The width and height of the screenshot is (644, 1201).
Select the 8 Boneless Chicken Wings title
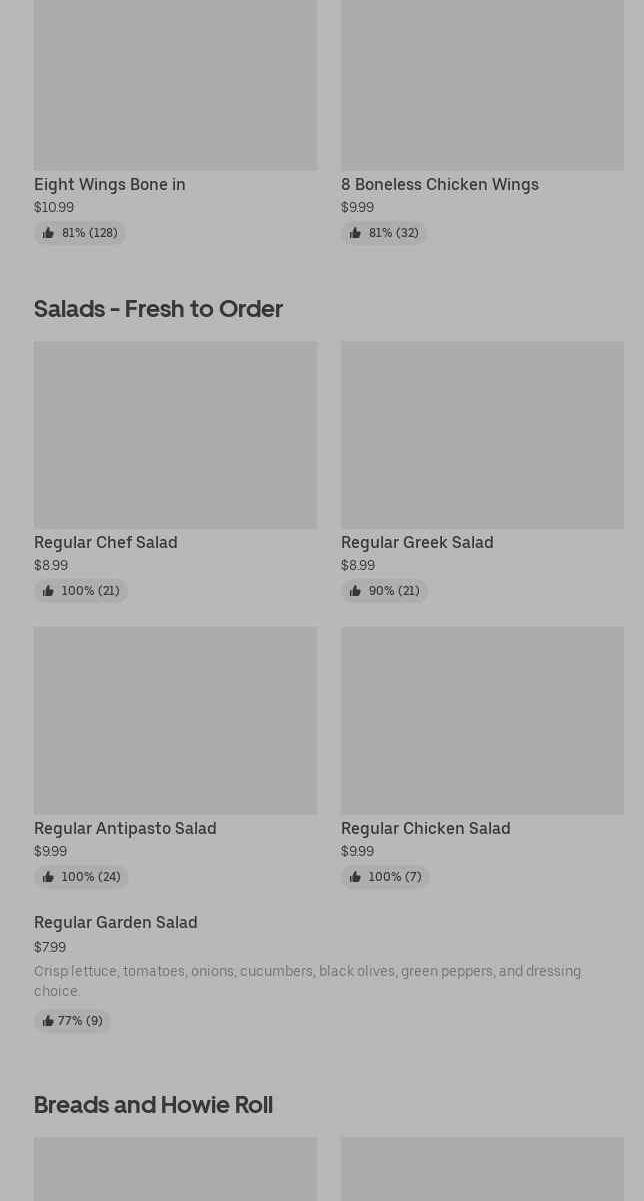[439, 184]
